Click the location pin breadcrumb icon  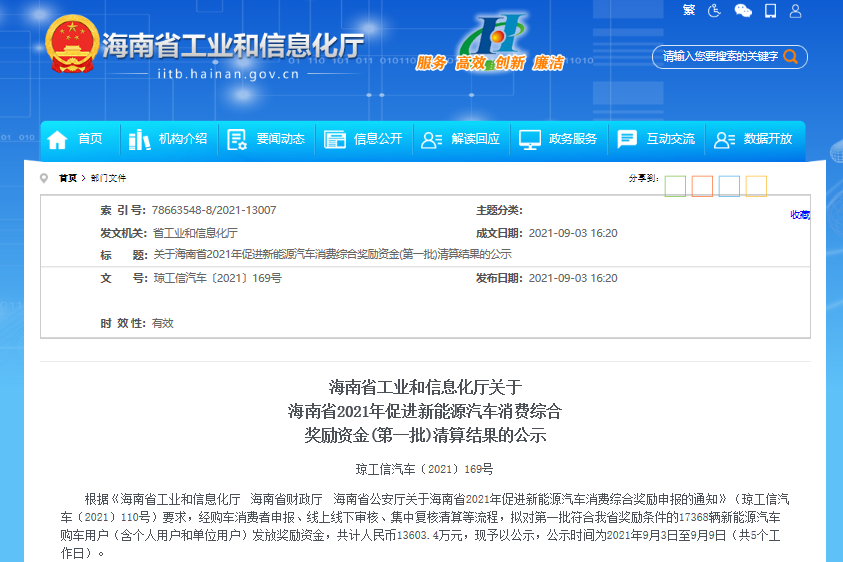(44, 178)
